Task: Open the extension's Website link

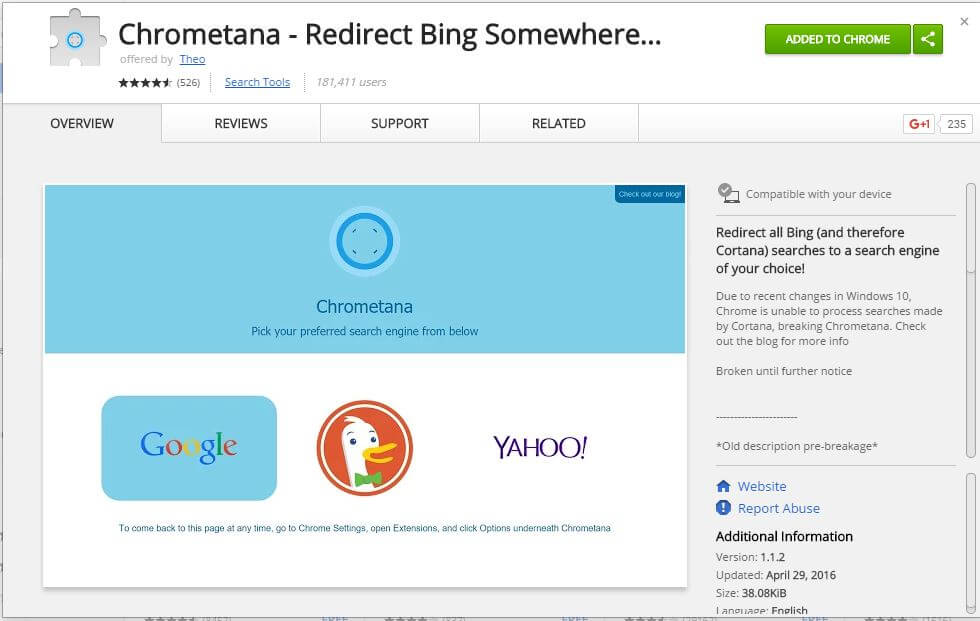Action: (x=762, y=486)
